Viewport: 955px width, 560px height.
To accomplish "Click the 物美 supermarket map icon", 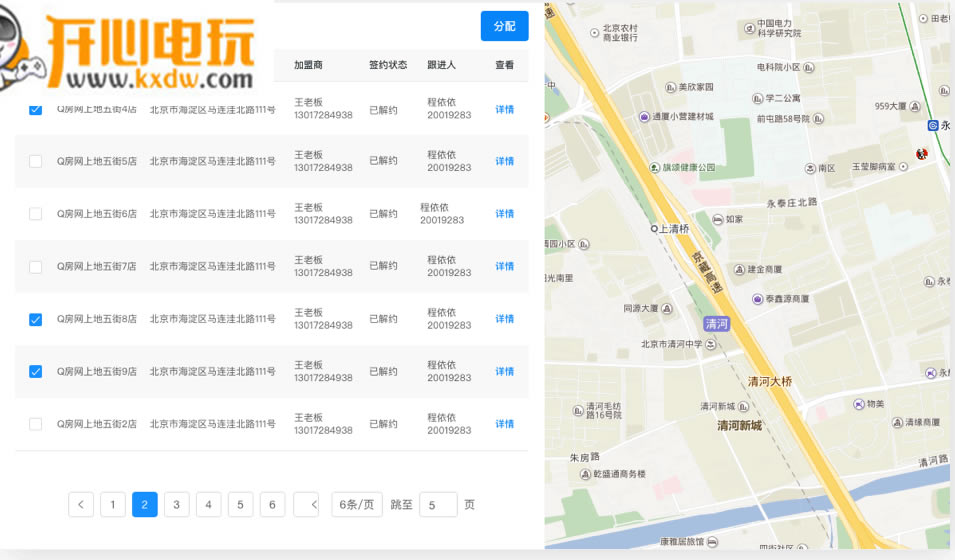I will 859,404.
